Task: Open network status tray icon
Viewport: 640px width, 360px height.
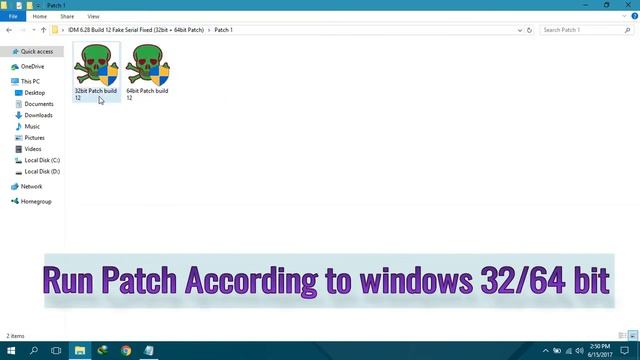Action: (x=569, y=351)
